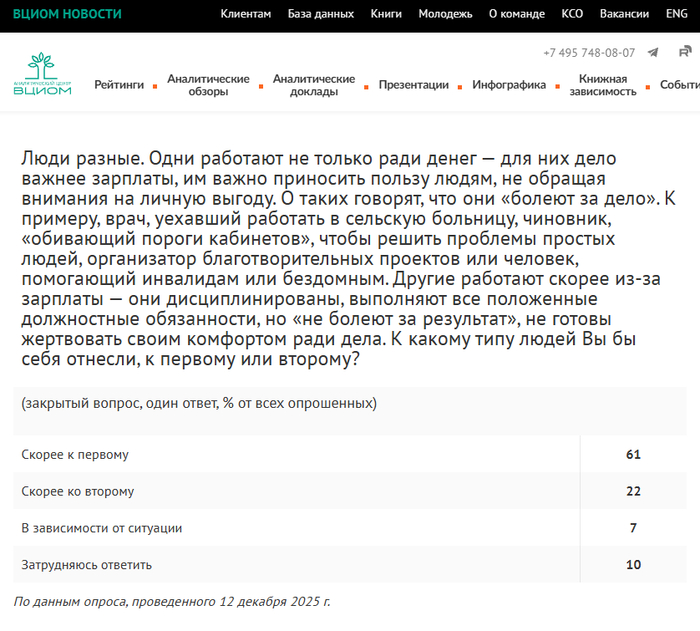Click the icon right of Telegram
The width and height of the screenshot is (700, 631).
pos(685,52)
